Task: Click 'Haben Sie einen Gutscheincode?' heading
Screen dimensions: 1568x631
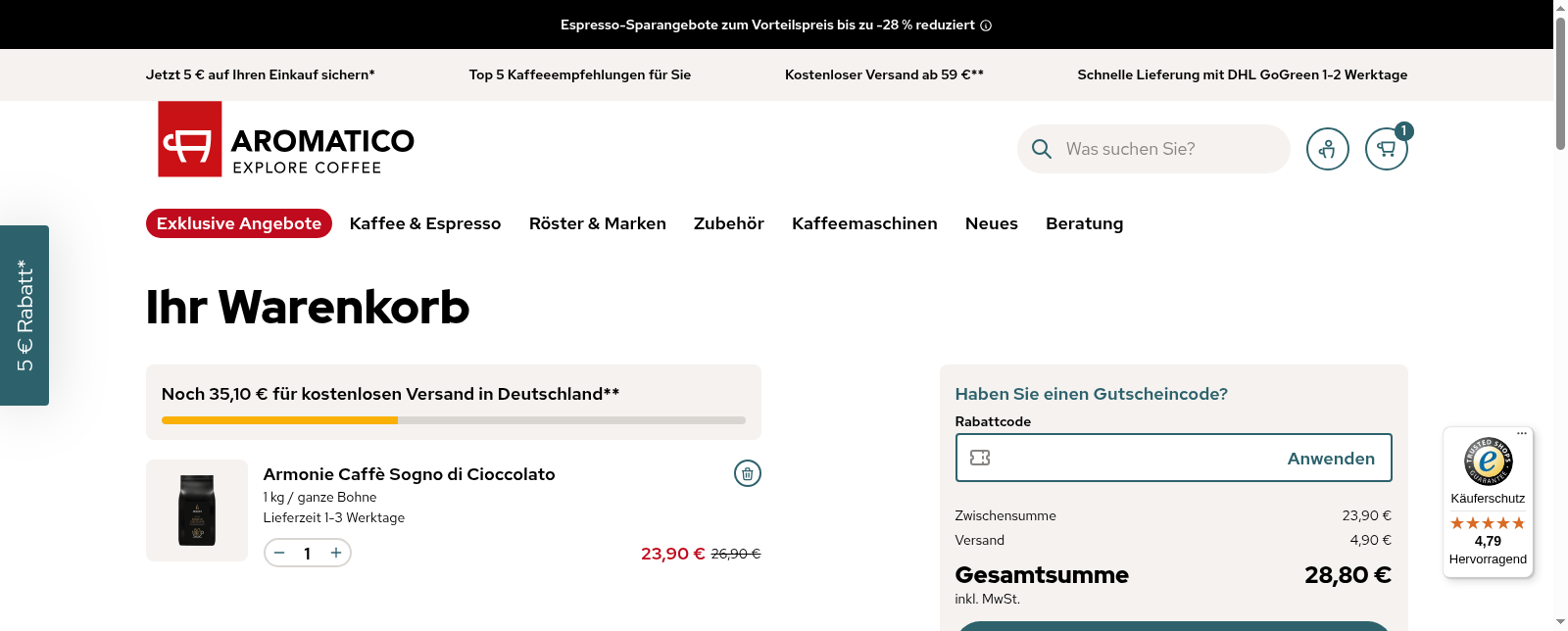Action: coord(1092,394)
